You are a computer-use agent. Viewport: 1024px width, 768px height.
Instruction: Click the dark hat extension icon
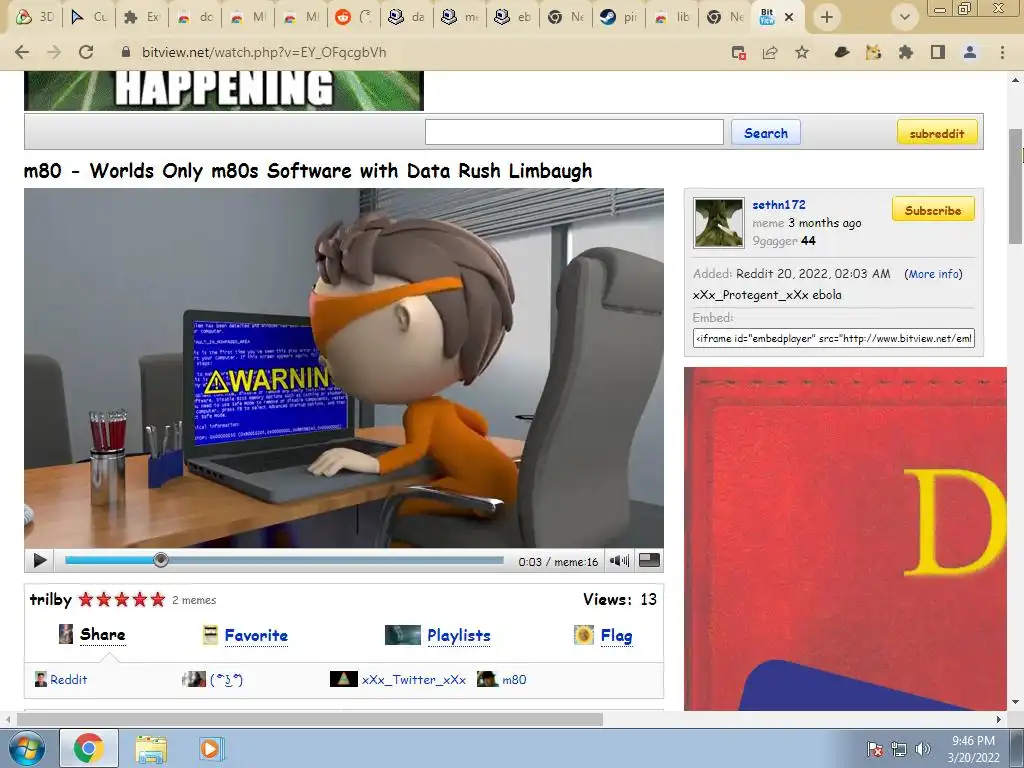click(x=842, y=53)
